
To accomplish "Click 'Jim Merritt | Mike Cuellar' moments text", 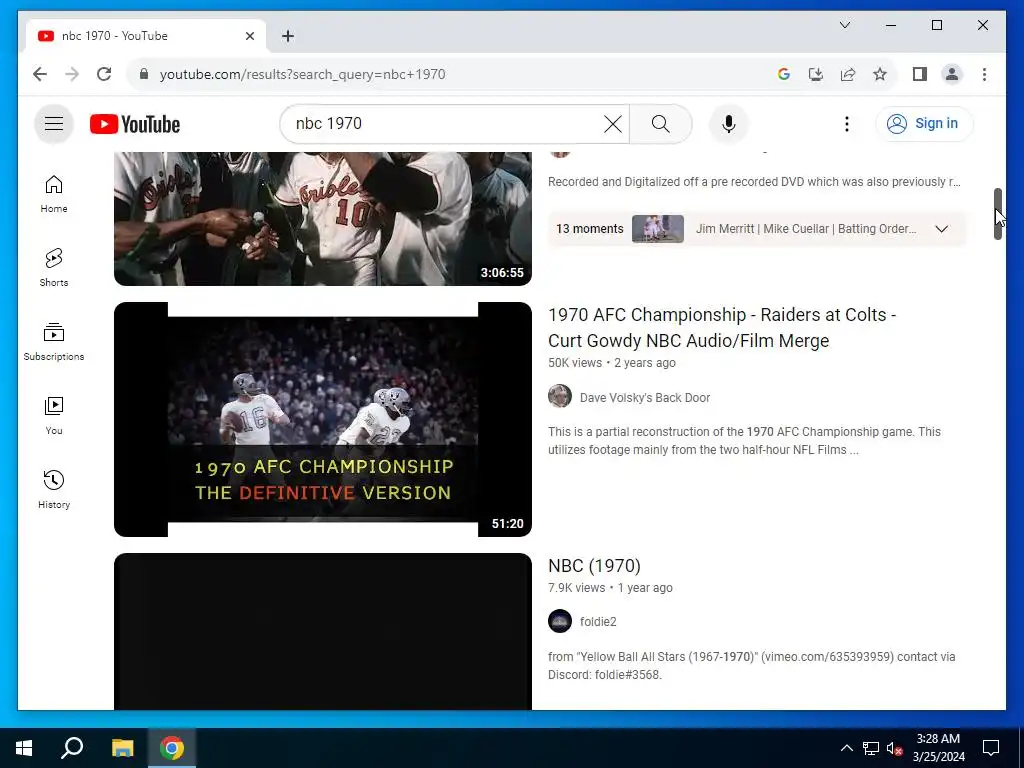I will (806, 229).
